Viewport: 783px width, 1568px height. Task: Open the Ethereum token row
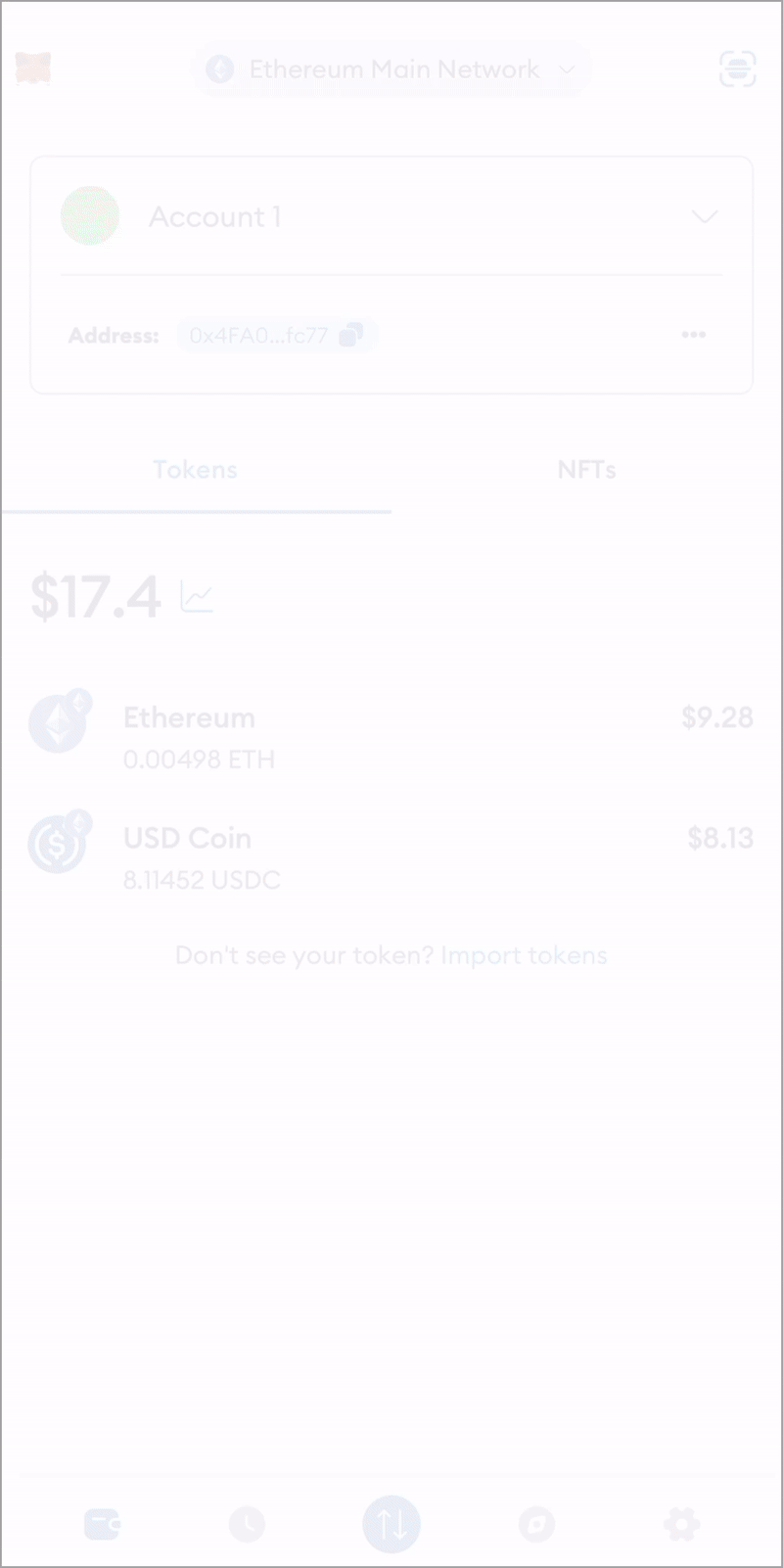coord(391,737)
